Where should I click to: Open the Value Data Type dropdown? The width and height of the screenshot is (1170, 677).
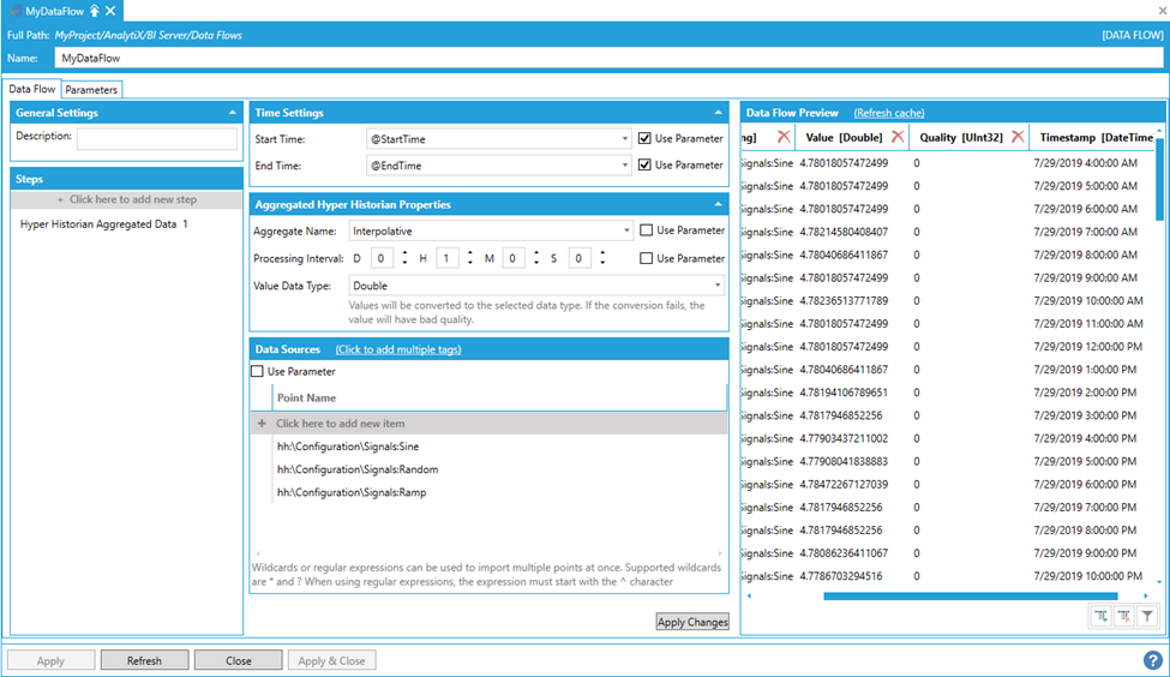click(718, 286)
